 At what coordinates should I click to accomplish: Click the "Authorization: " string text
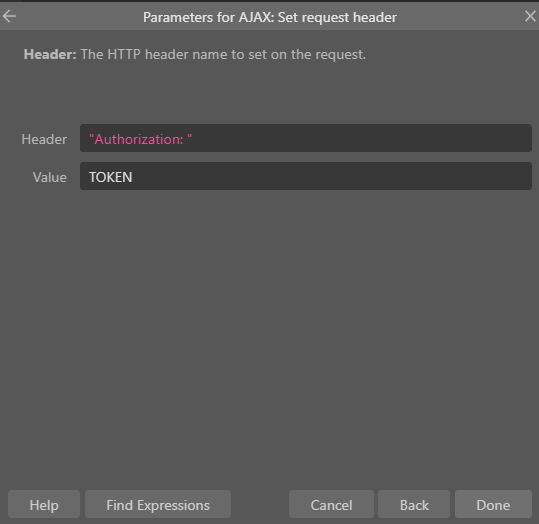pos(141,139)
